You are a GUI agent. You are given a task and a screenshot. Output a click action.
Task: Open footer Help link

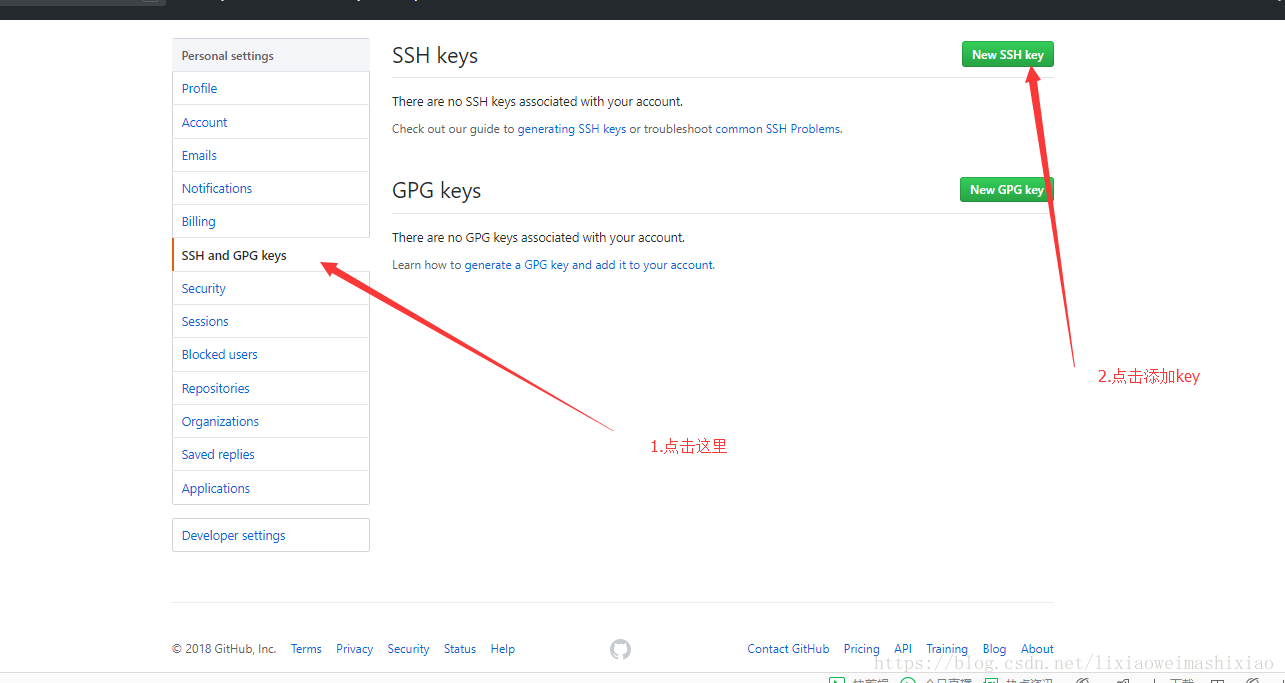click(x=503, y=649)
